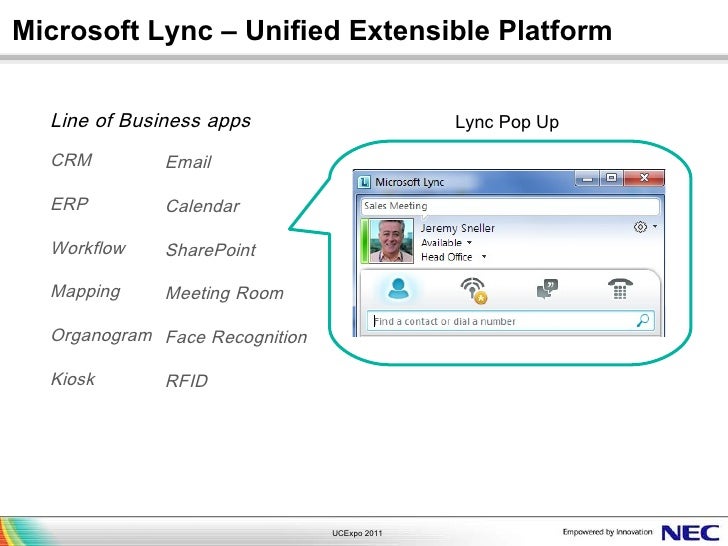Viewport: 728px width, 546px height.
Task: Click the Email list item
Action: click(188, 162)
